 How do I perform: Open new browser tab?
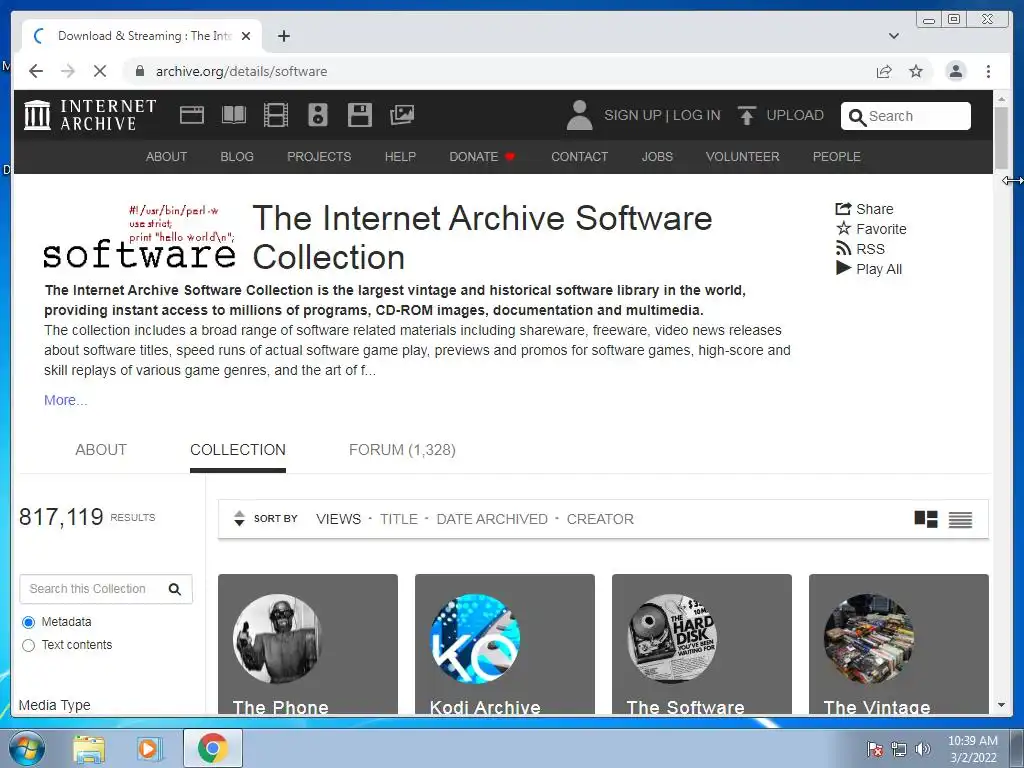[283, 36]
